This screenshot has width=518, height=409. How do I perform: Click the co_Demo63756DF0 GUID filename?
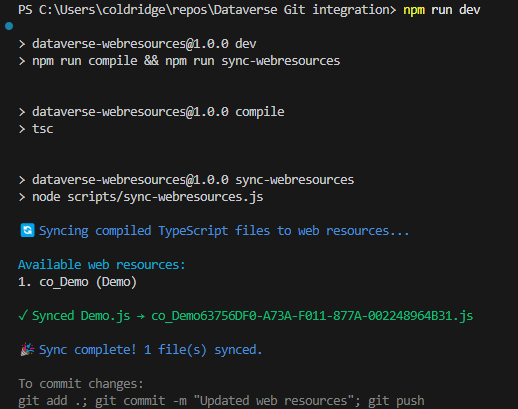pos(312,316)
